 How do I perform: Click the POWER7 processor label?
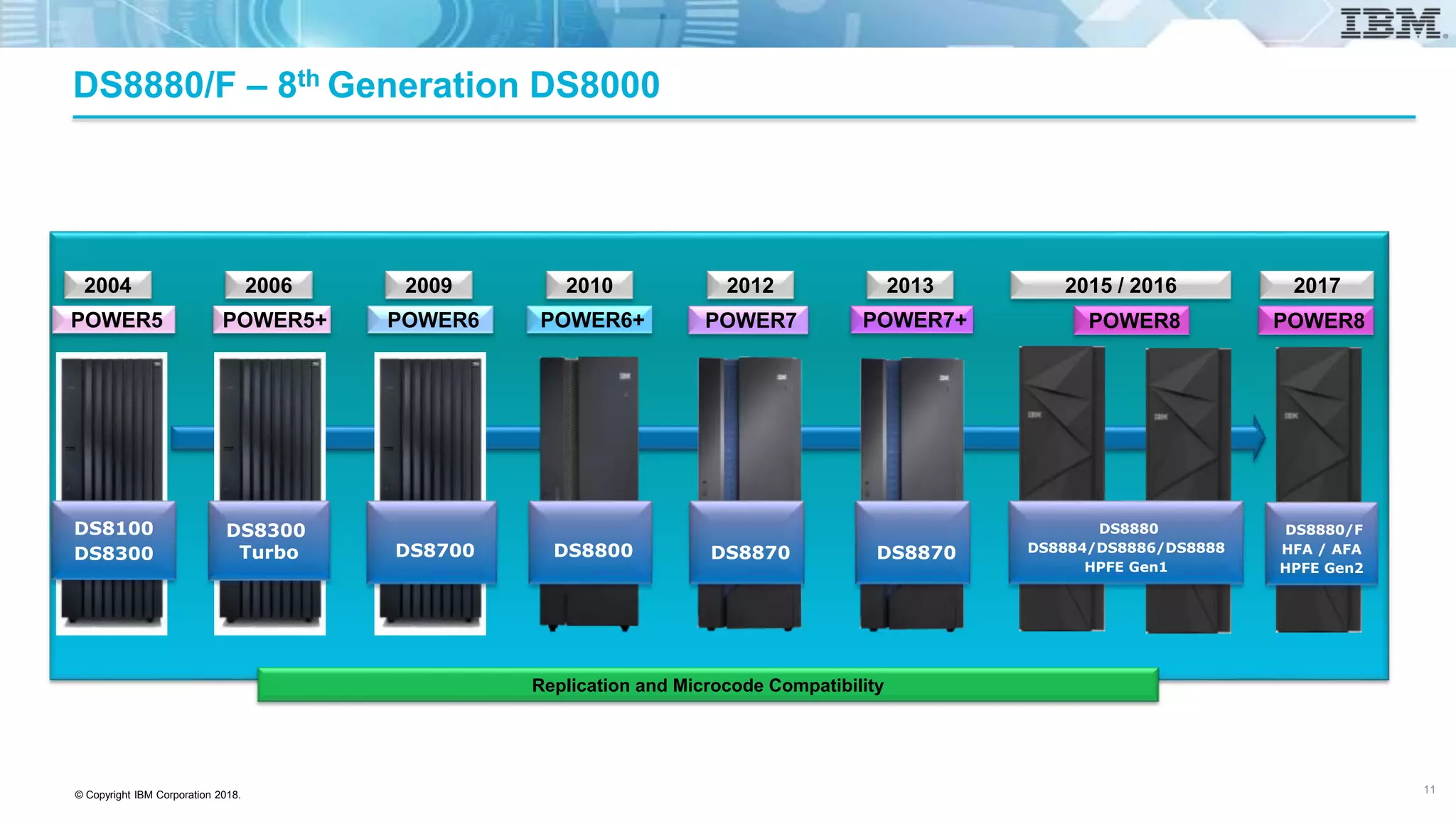[749, 320]
